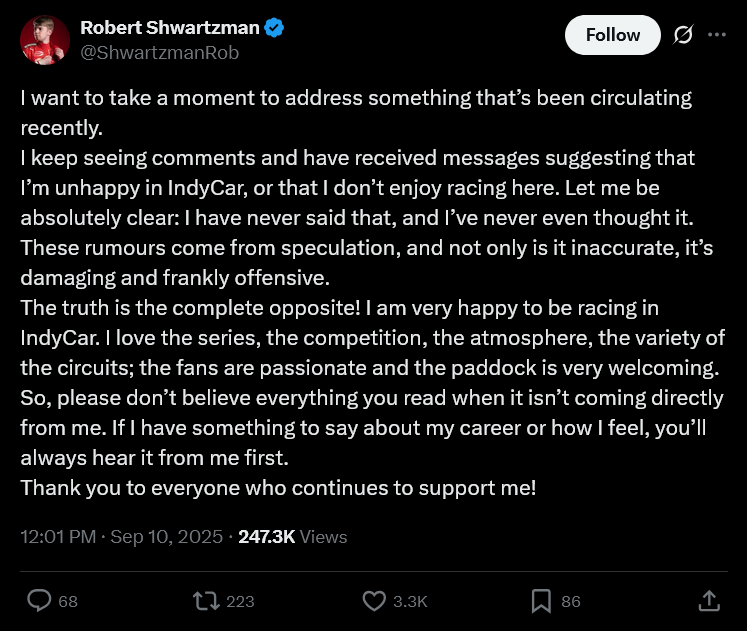
Task: Open the @ShwartzmanRob handle link
Action: pos(159,53)
